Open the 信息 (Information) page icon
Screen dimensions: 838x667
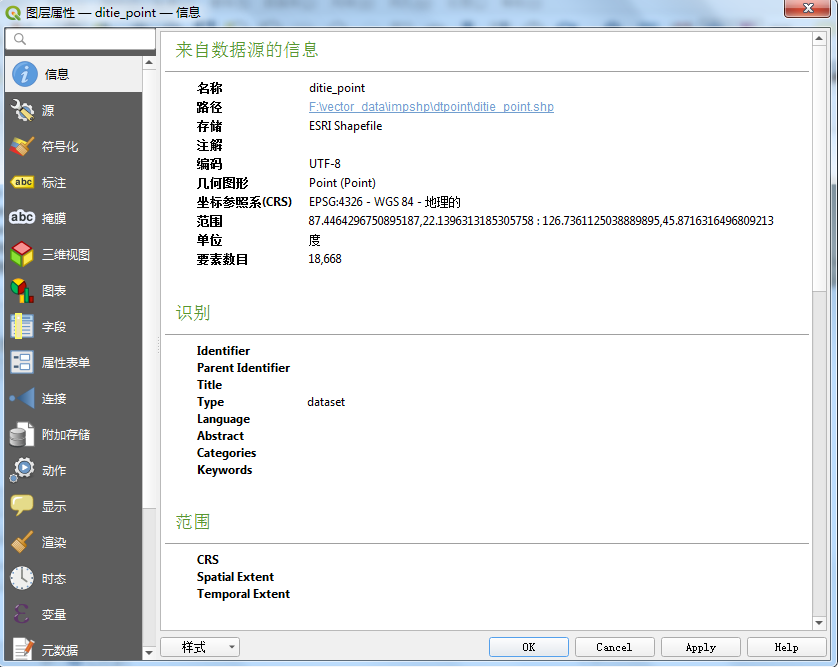coord(25,74)
